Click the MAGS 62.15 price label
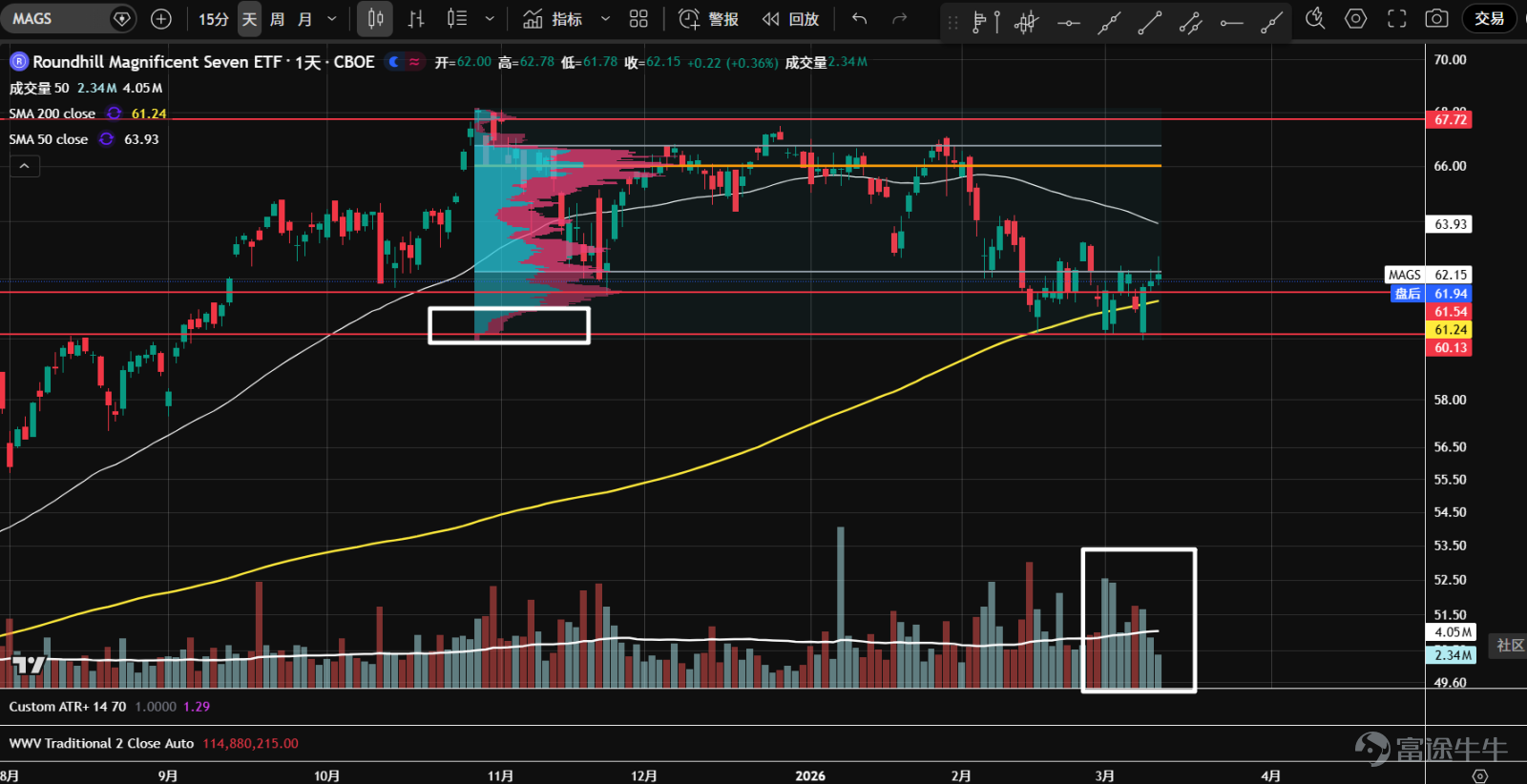 [x=1428, y=275]
